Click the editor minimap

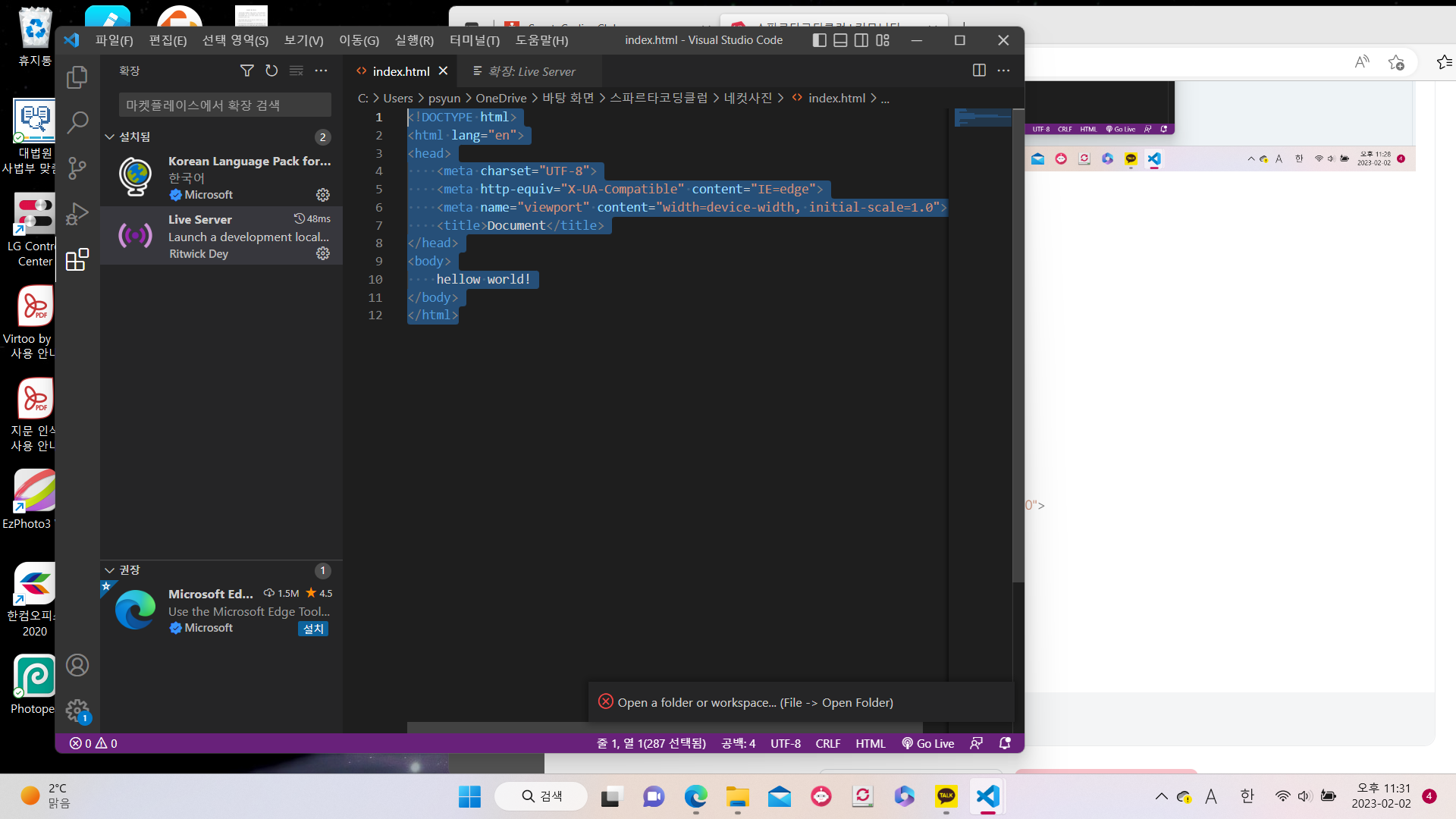[983, 118]
